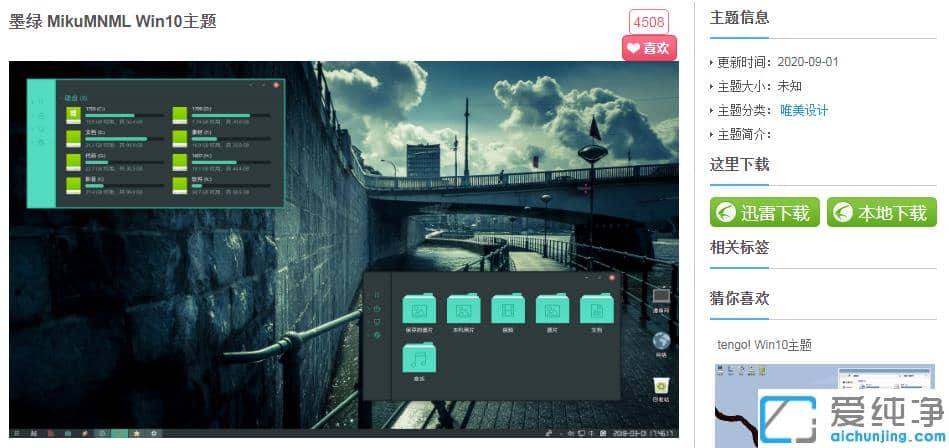Click the 本地下载 download button
This screenshot has height=448, width=949.
(x=882, y=212)
